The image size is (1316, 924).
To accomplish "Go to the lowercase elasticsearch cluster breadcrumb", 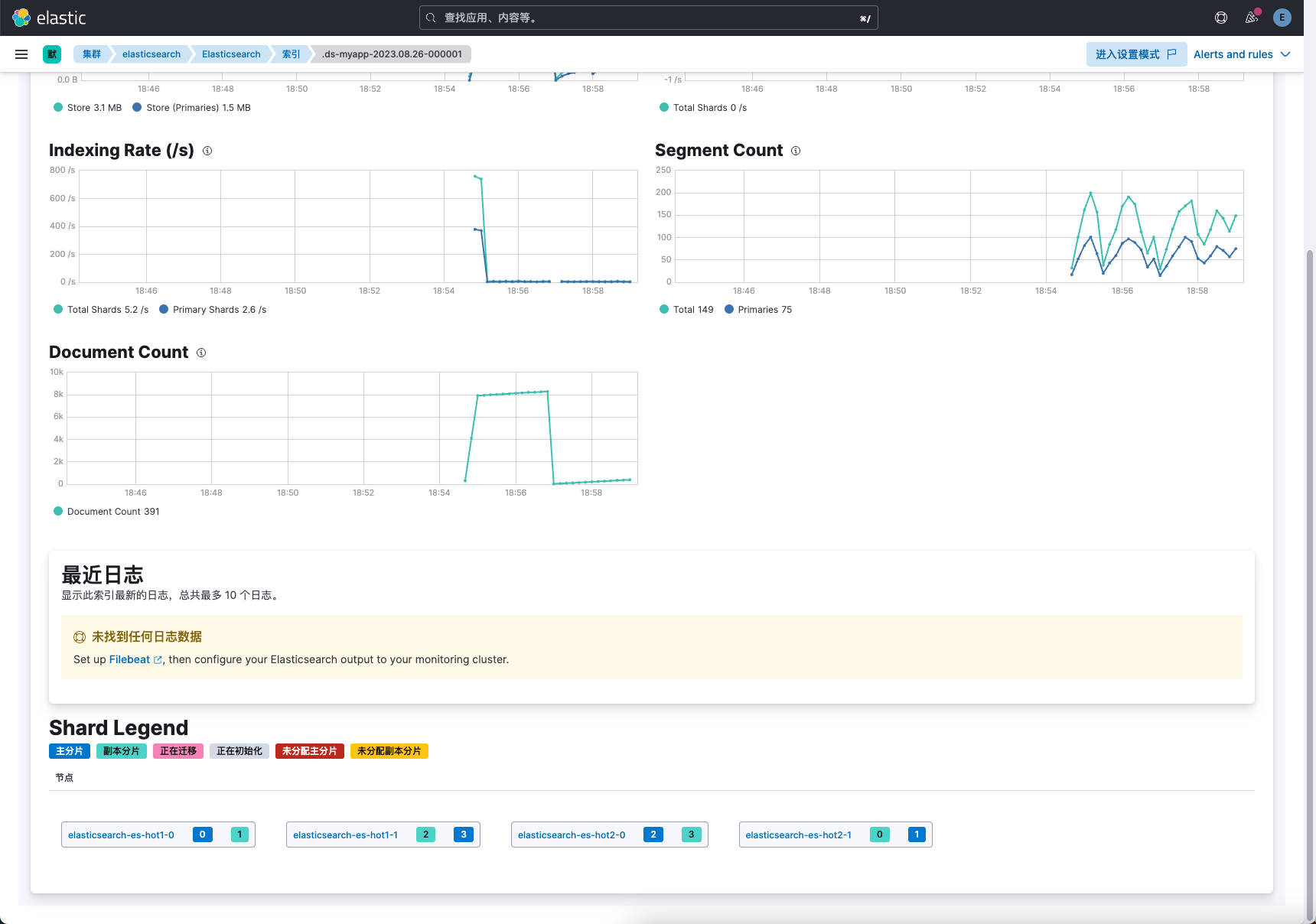I will pyautogui.click(x=151, y=54).
